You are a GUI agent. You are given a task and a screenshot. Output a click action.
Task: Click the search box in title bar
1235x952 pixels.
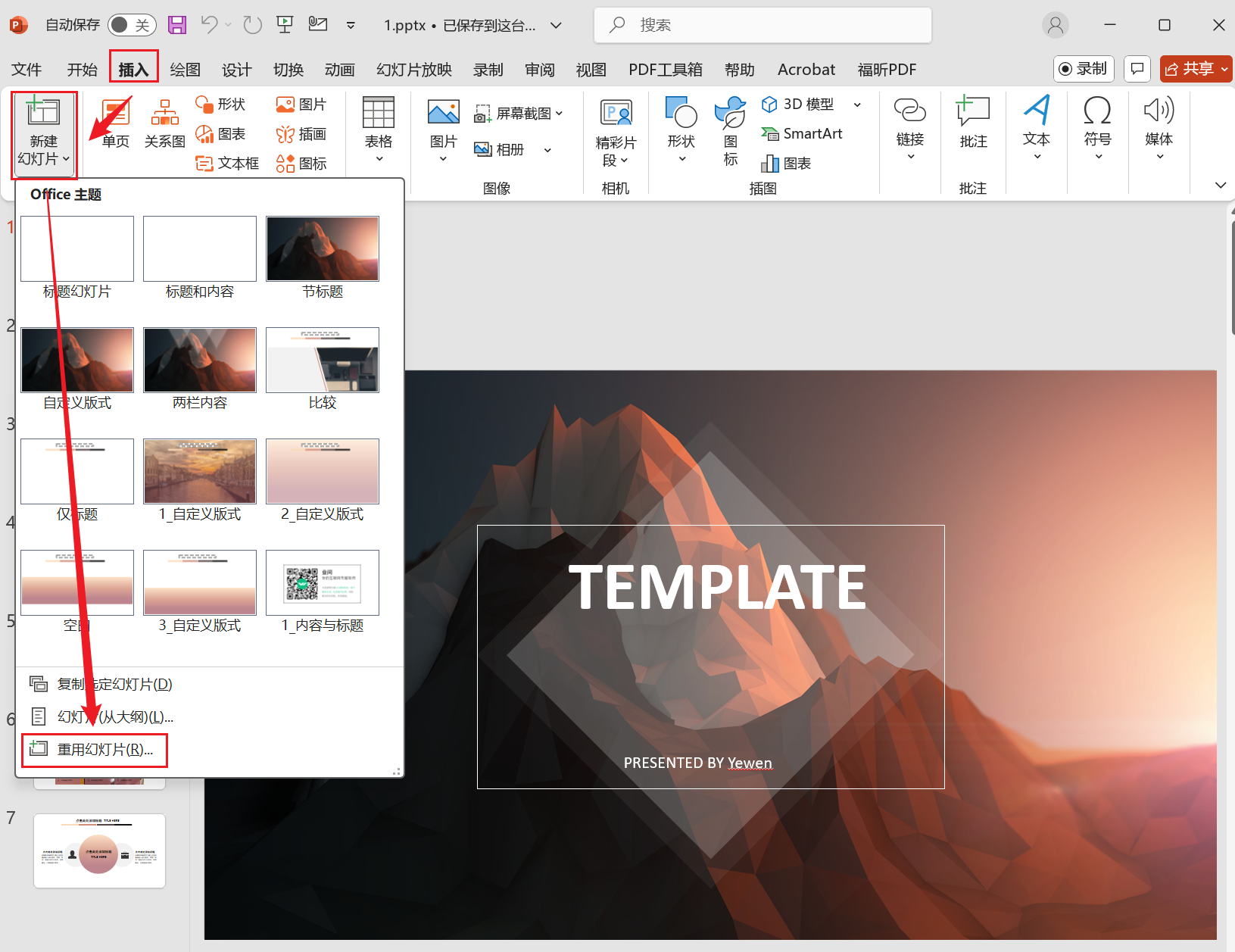pyautogui.click(x=763, y=25)
